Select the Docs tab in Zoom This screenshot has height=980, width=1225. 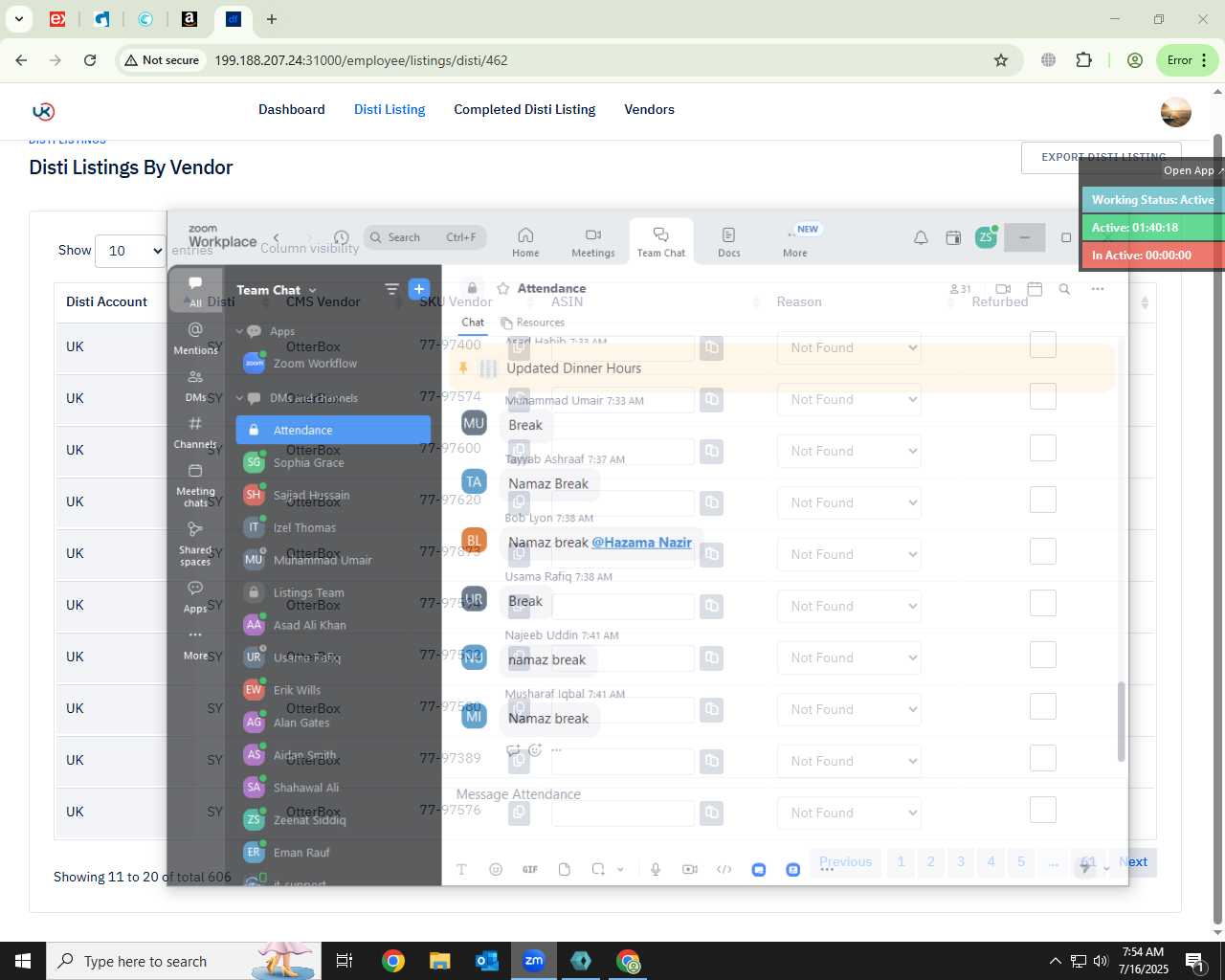click(728, 242)
